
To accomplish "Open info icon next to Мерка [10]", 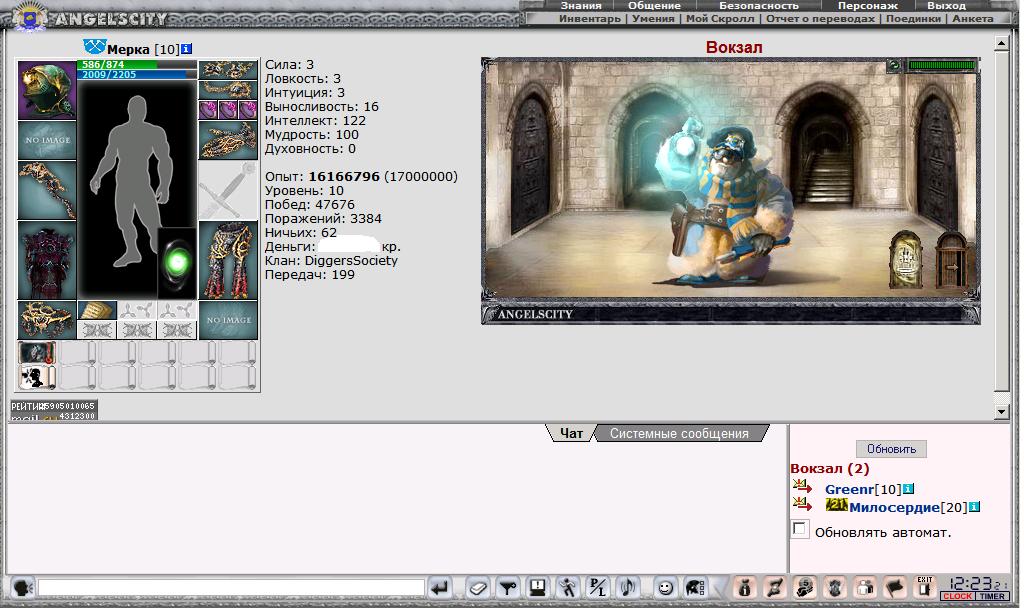I will (187, 49).
